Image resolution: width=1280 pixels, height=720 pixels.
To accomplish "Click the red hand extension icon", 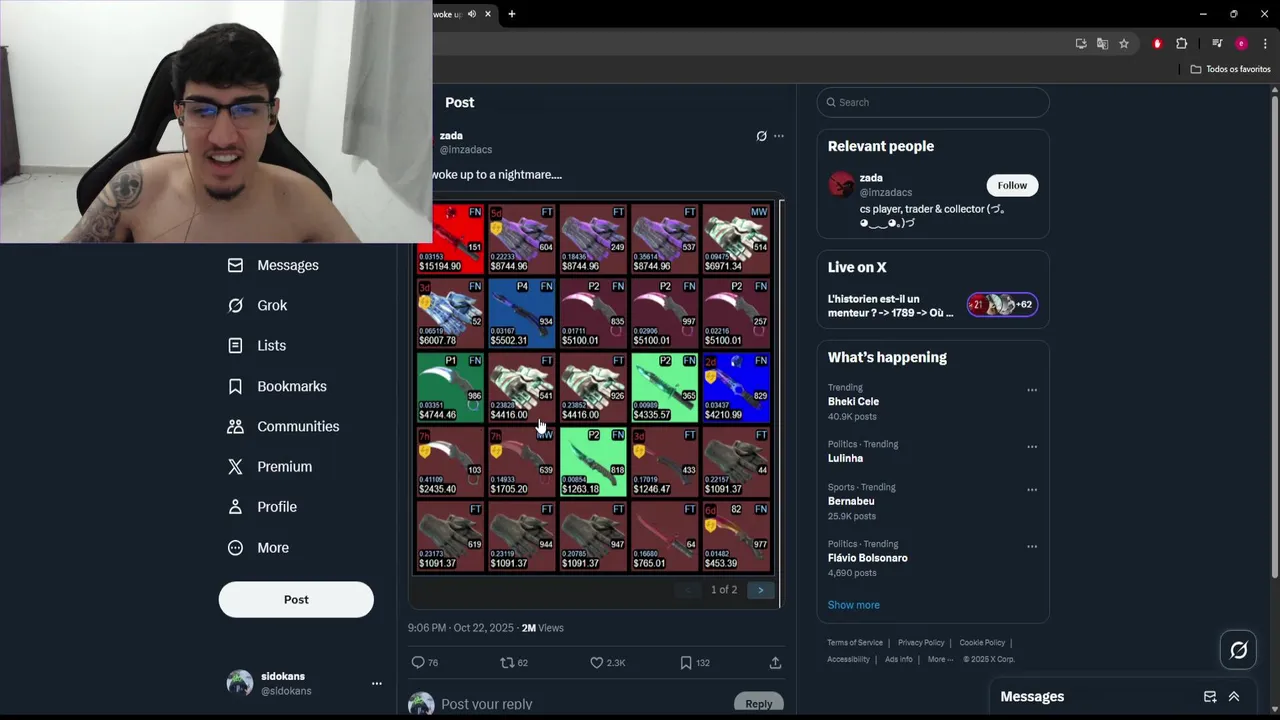I will pos(1157,44).
